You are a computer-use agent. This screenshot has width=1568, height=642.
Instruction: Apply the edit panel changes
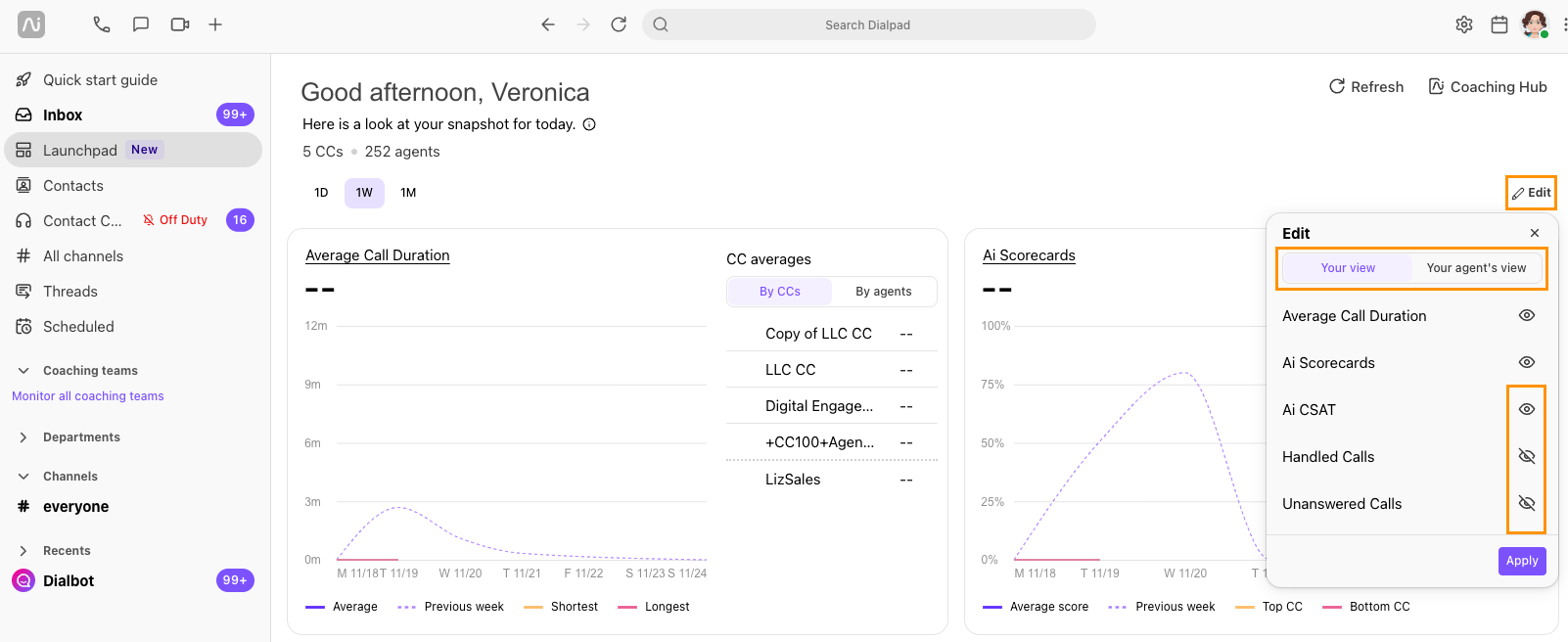coord(1522,561)
